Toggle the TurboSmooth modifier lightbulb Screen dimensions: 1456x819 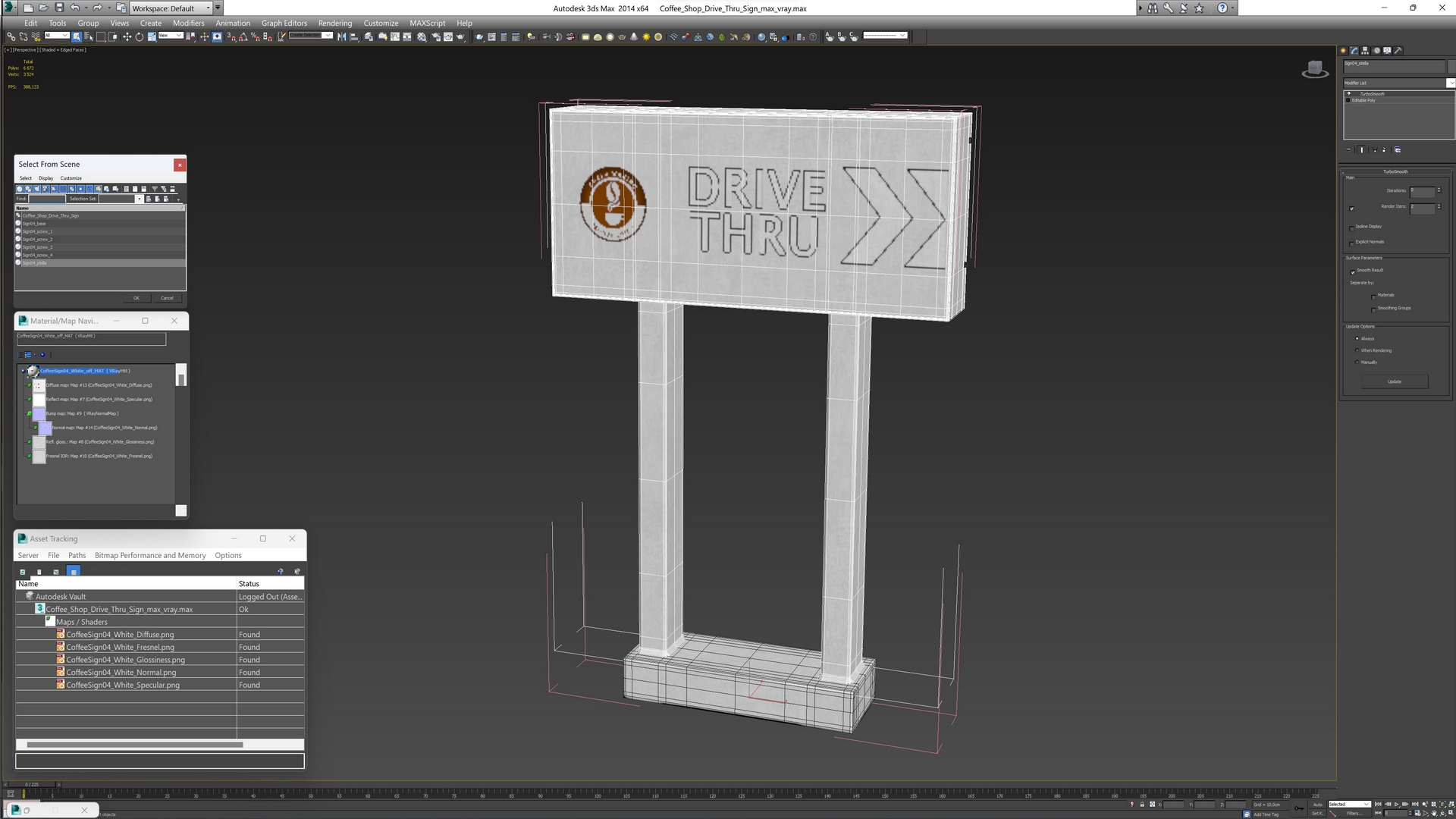point(1348,94)
